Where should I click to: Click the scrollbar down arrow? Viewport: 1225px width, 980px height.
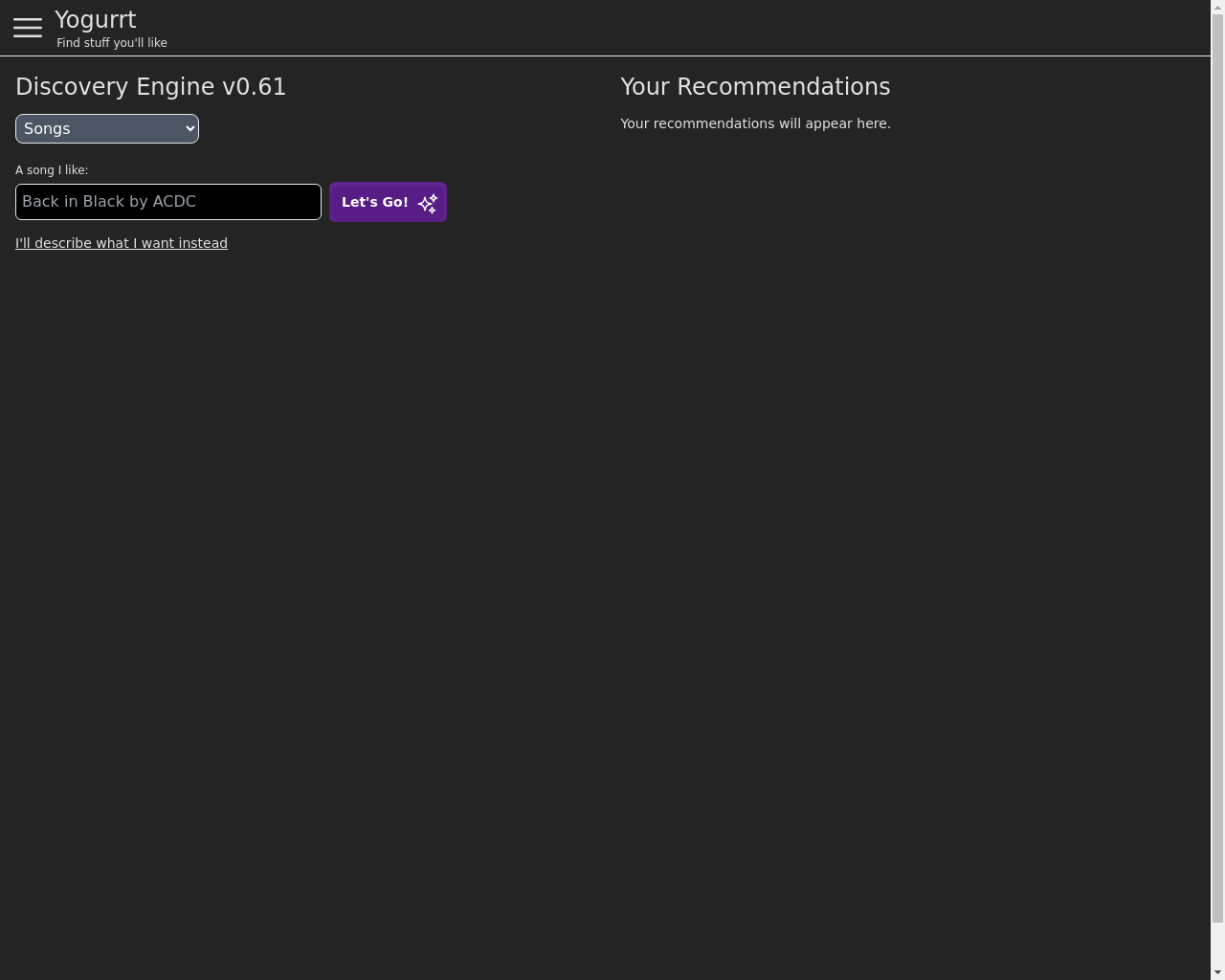(x=1217, y=972)
